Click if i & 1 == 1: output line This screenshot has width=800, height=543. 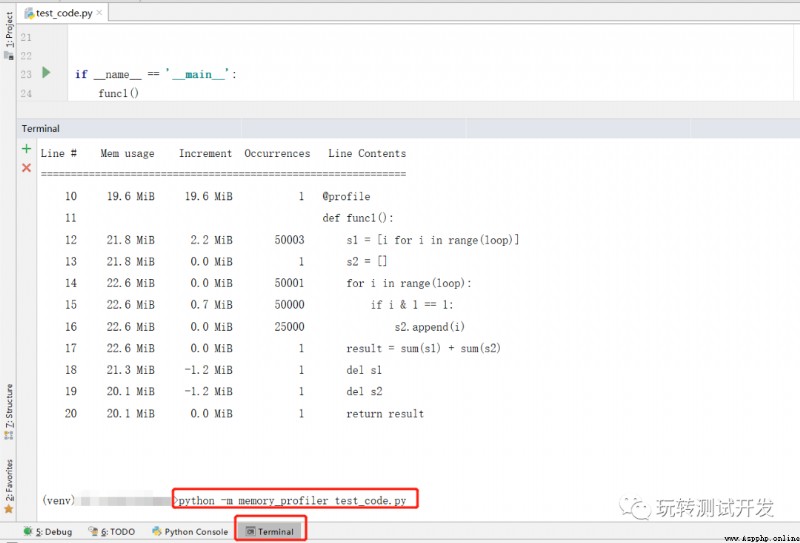(412, 305)
